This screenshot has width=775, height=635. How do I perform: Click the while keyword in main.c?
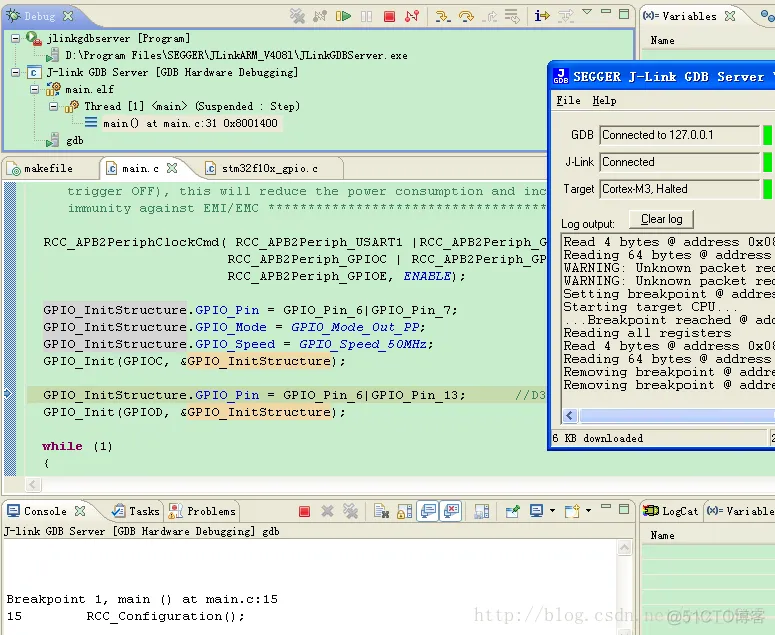62,446
